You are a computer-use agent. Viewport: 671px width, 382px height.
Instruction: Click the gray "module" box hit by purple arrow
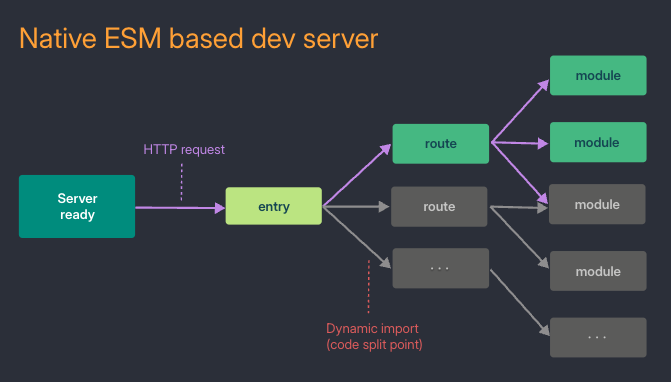tap(597, 204)
